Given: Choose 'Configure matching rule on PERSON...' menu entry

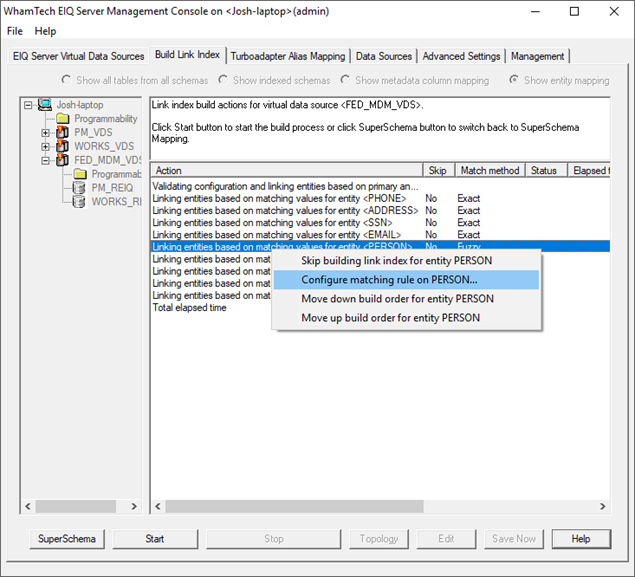Looking at the screenshot, I should point(389,280).
